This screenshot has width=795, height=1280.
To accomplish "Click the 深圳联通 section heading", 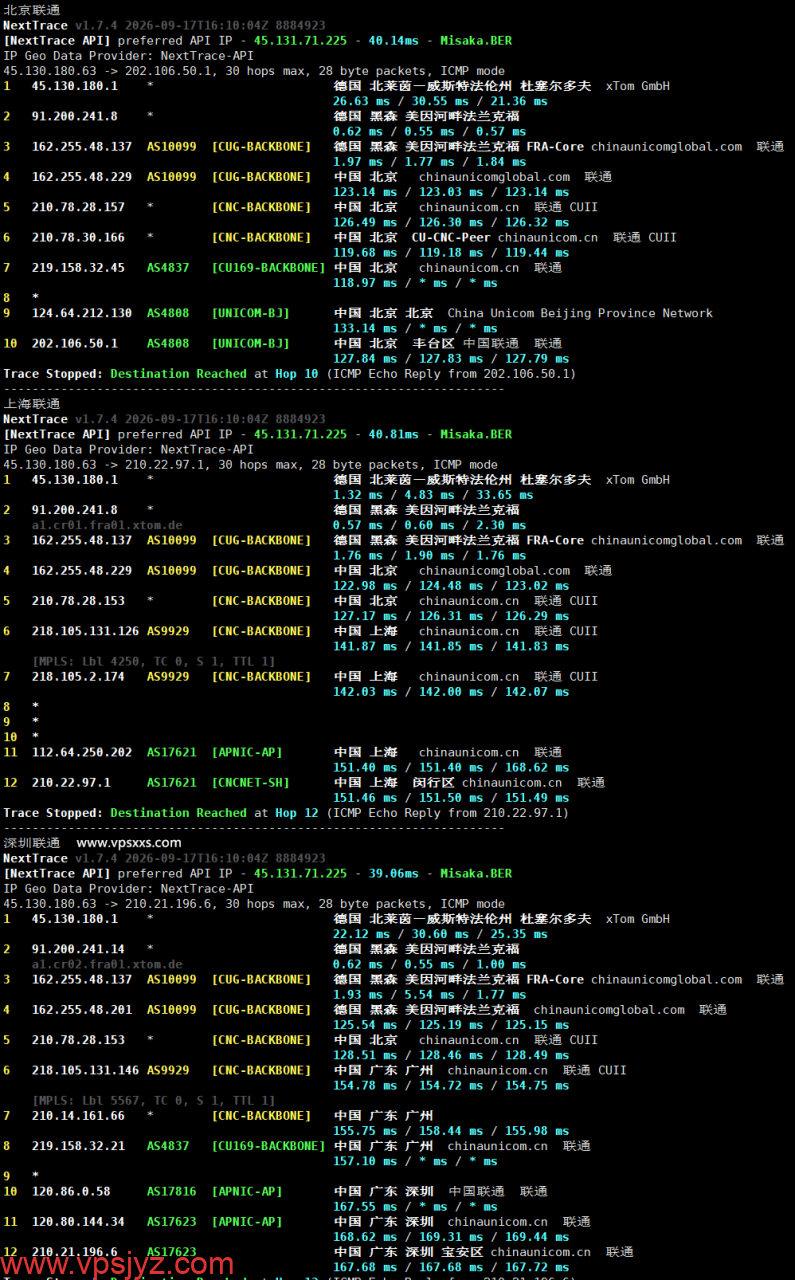I will pos(31,843).
